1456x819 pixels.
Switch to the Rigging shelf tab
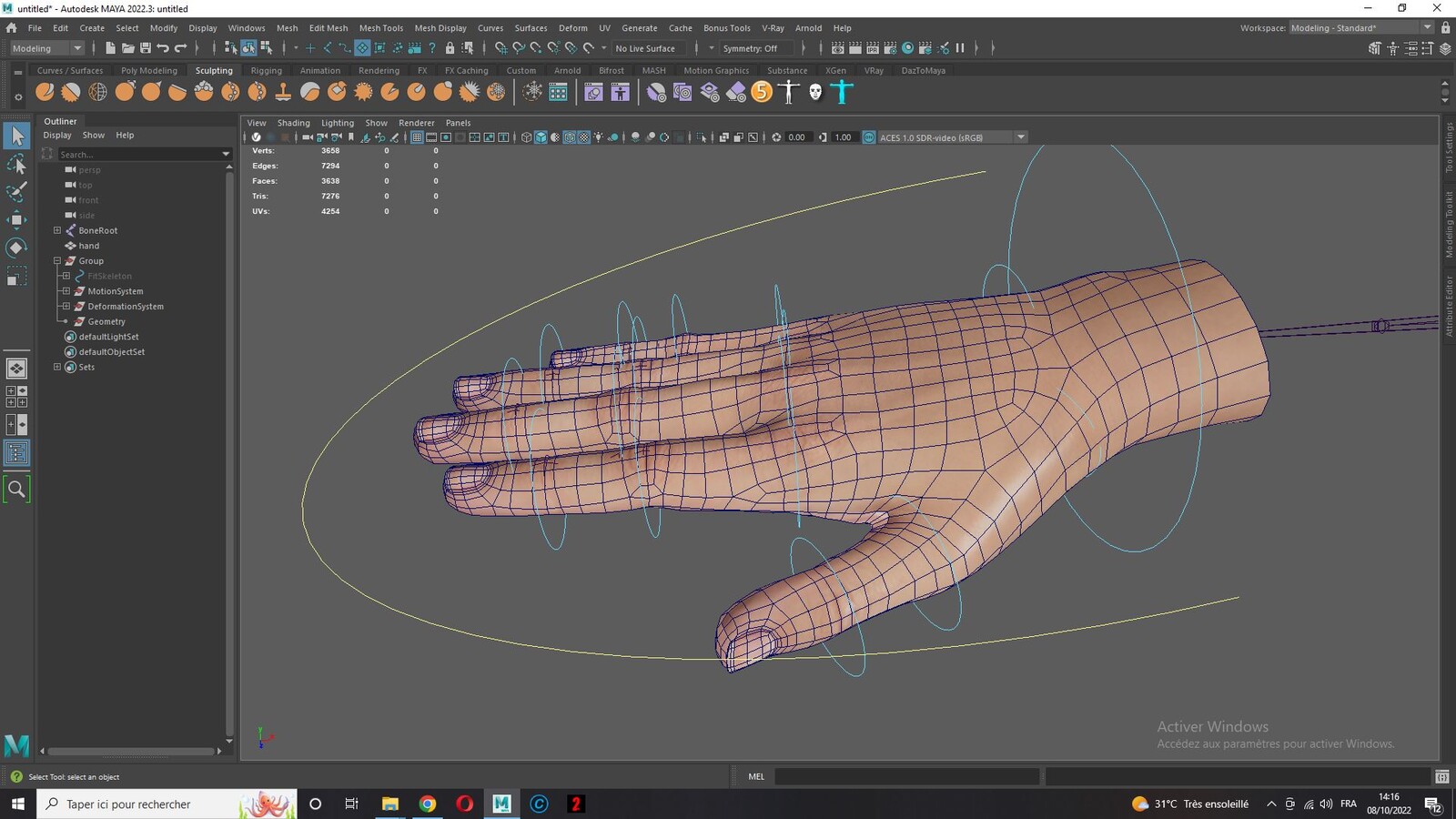(x=266, y=70)
